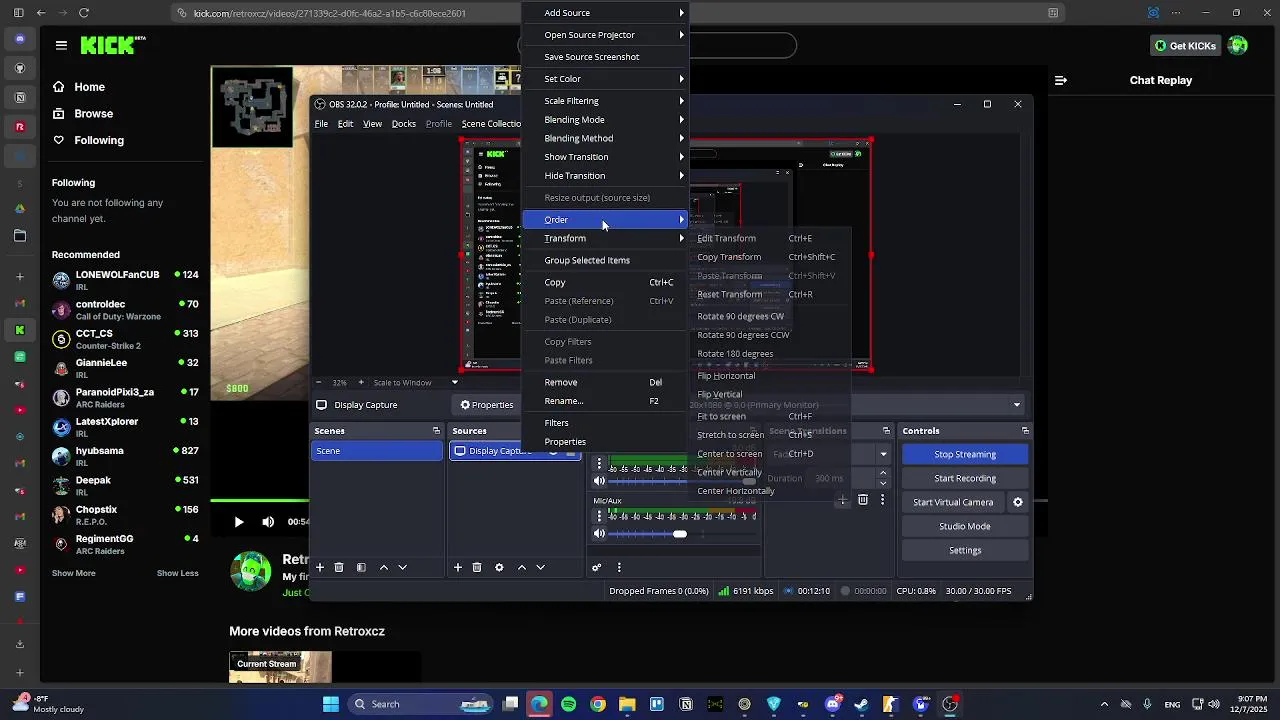Expand the Set Color submenu

pyautogui.click(x=605, y=79)
